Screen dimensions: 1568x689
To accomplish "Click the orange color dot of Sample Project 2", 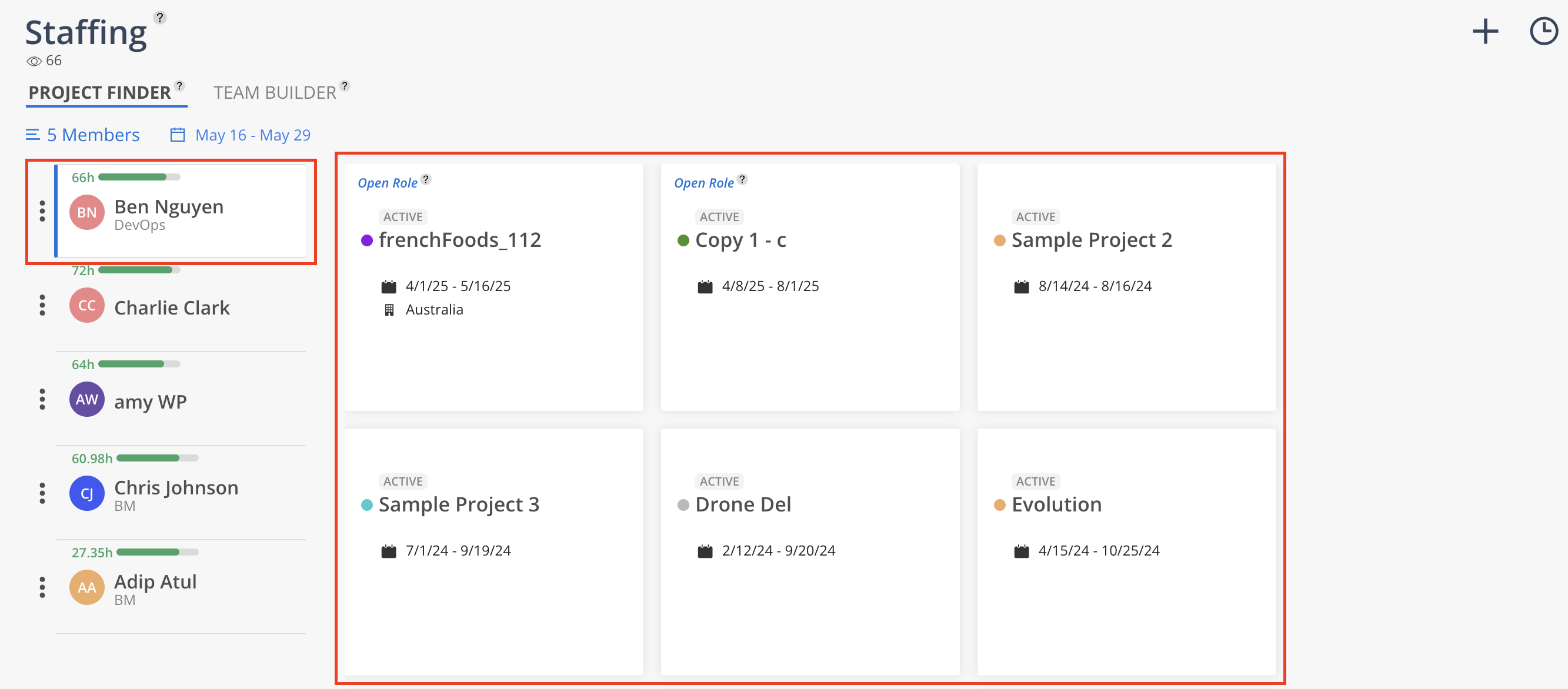I will [999, 240].
